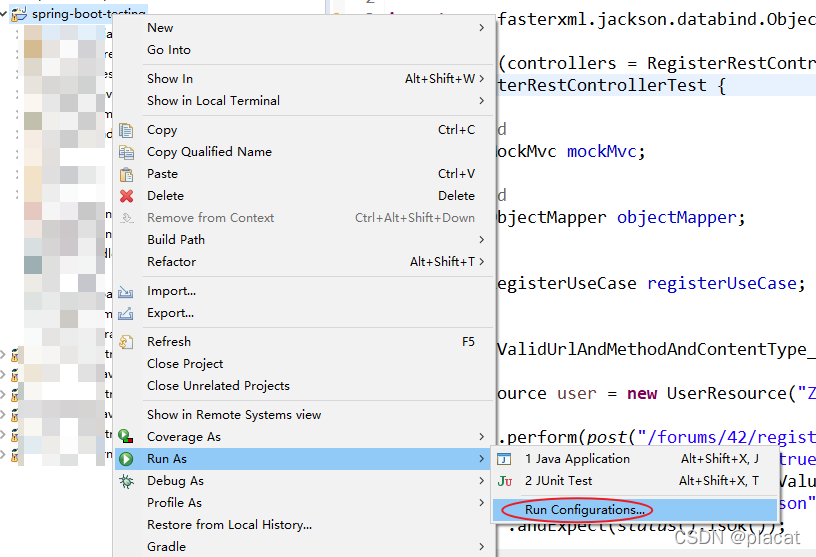Run as 1 Java Application
Screen dimensions: 816x557
[x=634, y=459]
